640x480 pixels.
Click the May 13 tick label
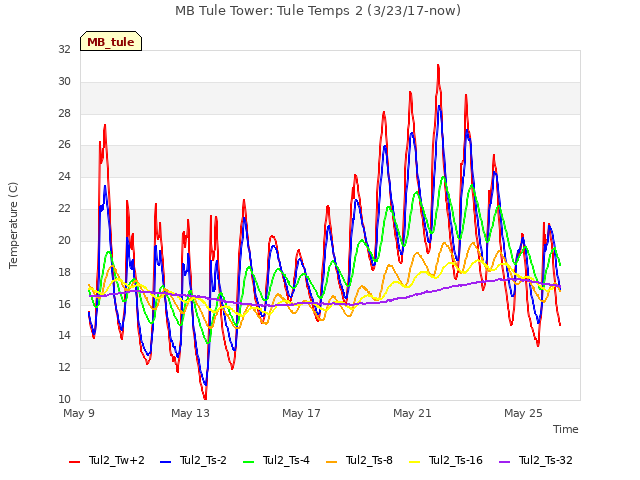[190, 413]
